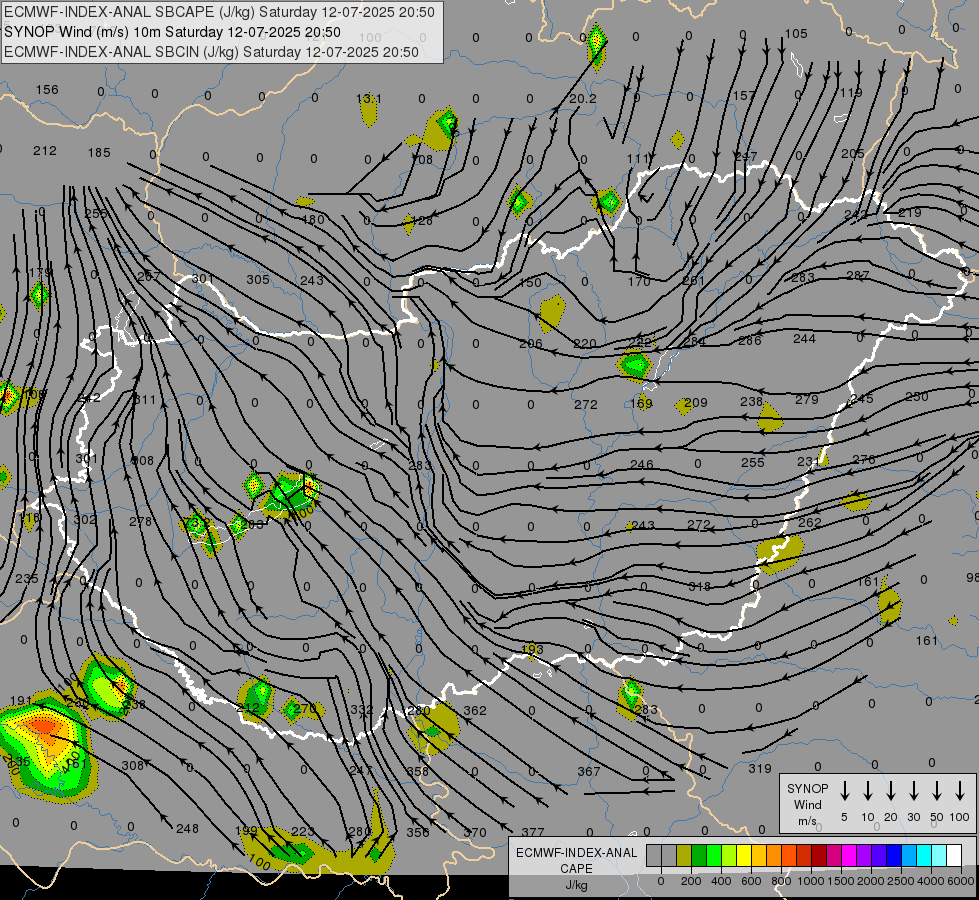The image size is (979, 900).
Task: Click the 6000 tick label on CAPE scale
Action: coord(961,881)
